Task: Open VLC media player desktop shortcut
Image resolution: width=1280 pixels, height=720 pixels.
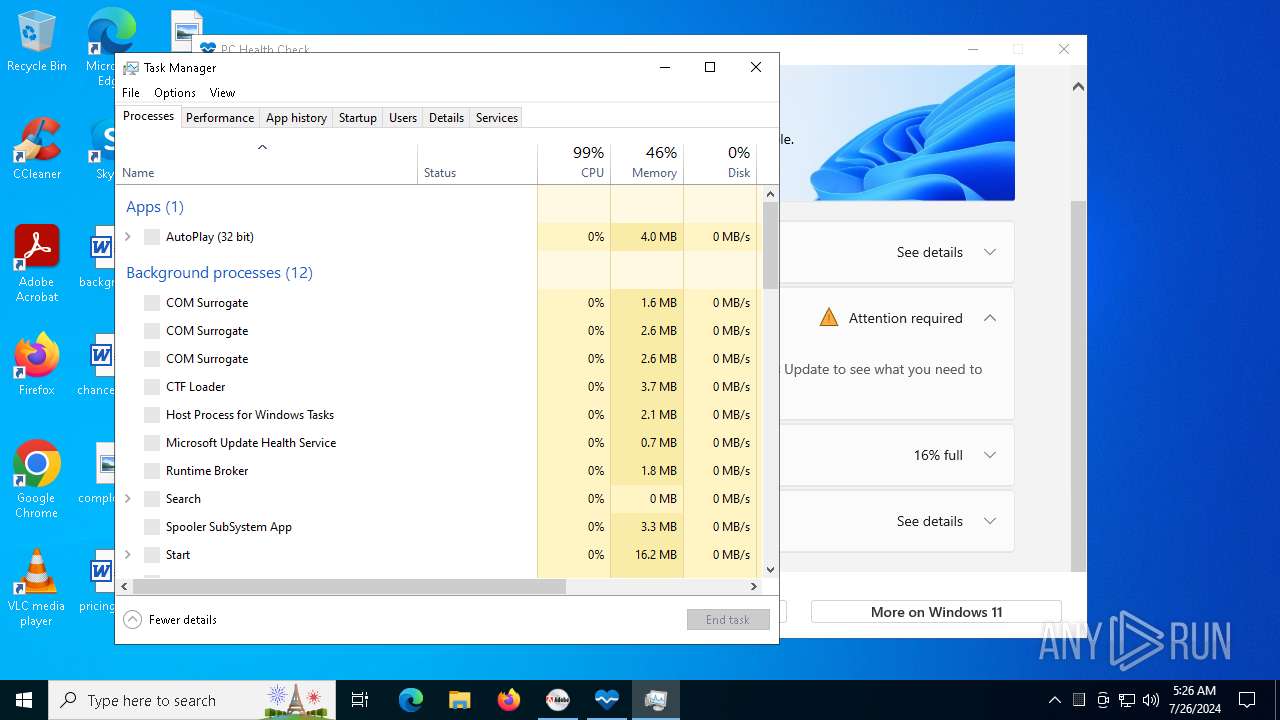Action: click(37, 588)
